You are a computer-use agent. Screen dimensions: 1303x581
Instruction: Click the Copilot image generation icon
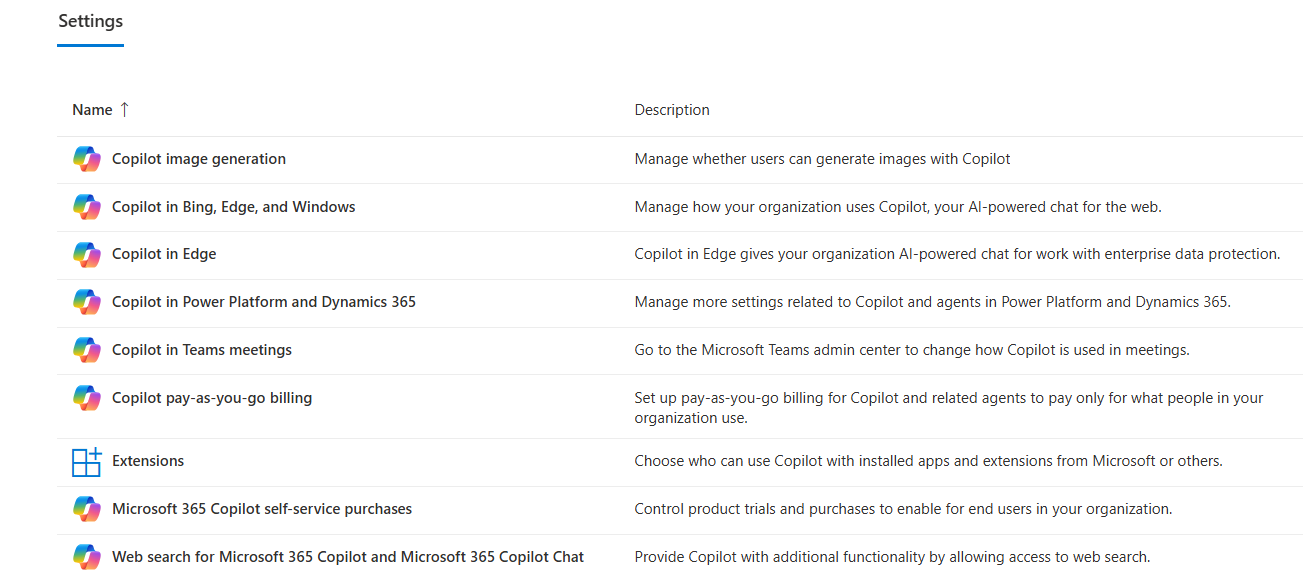(87, 159)
